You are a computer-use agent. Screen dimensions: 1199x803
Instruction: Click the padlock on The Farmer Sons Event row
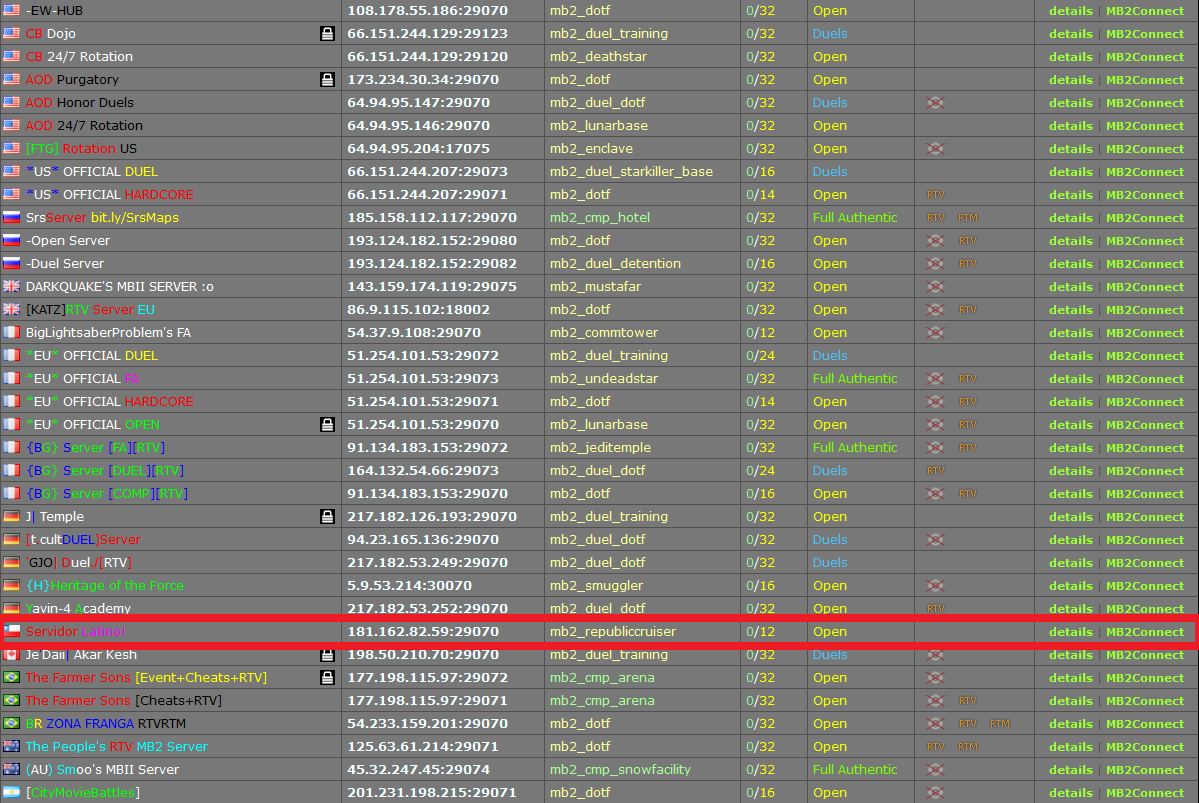pos(327,678)
